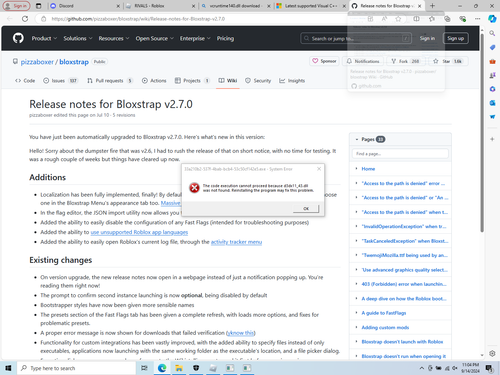
Task: Open A guide to FastFlags page
Action: [384, 313]
